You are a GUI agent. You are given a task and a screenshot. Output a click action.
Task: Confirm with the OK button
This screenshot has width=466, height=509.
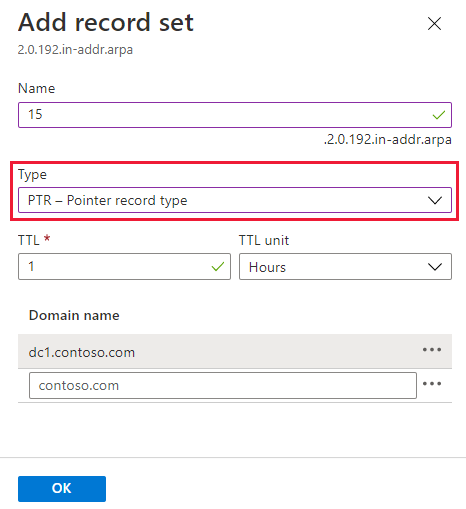[x=62, y=488]
